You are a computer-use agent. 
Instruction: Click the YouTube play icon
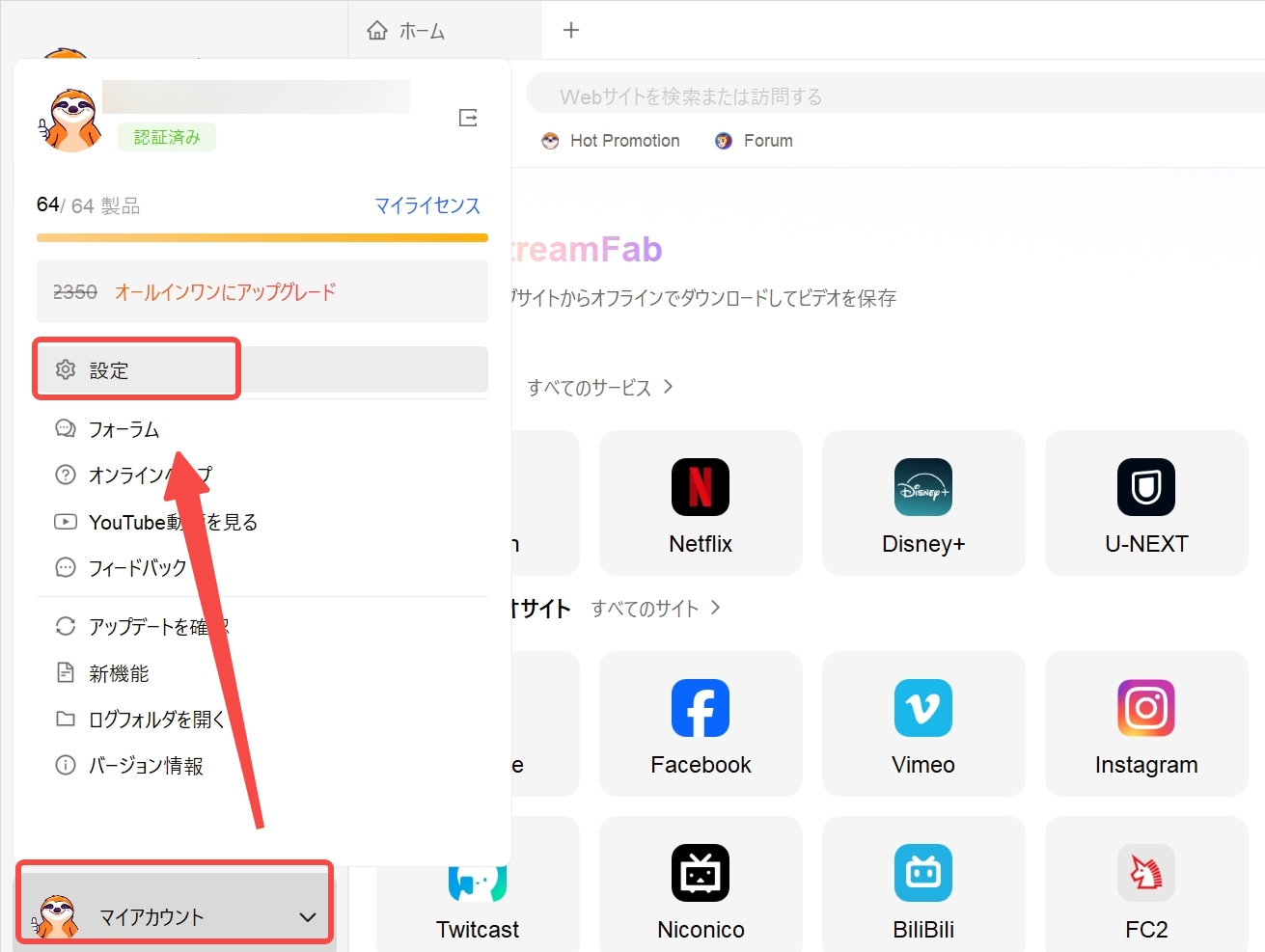coord(66,522)
